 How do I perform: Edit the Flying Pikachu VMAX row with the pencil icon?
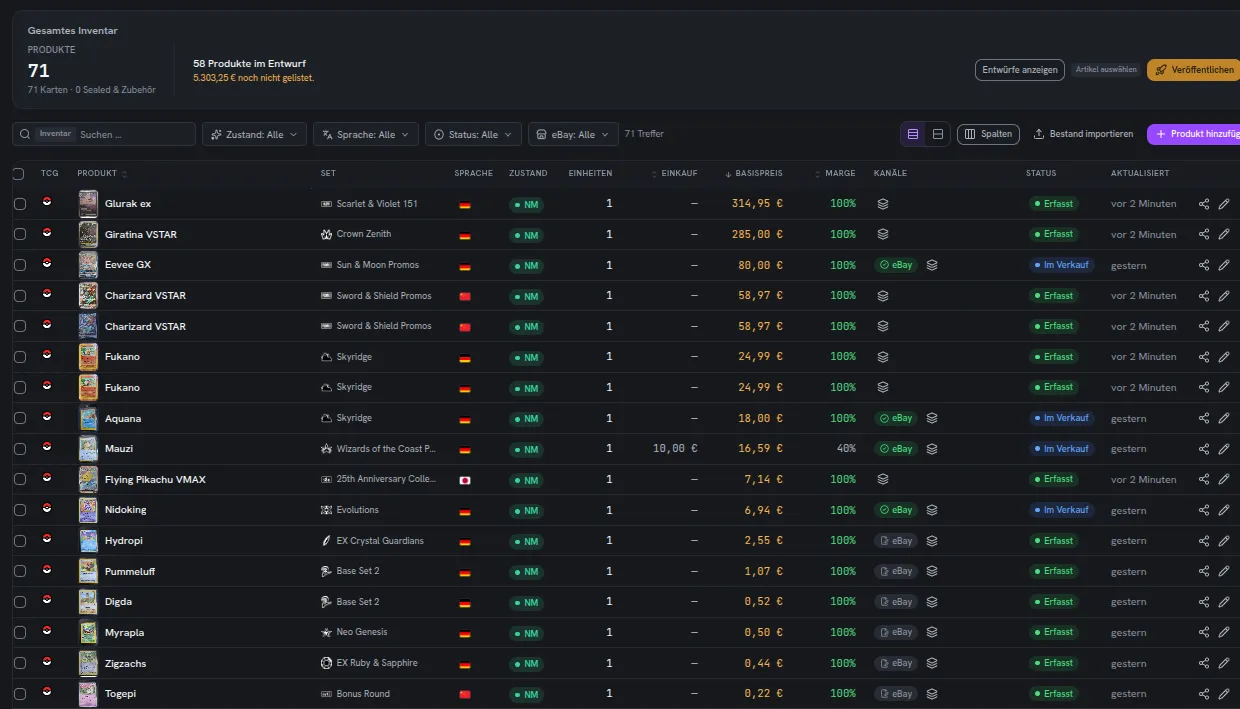coord(1224,480)
